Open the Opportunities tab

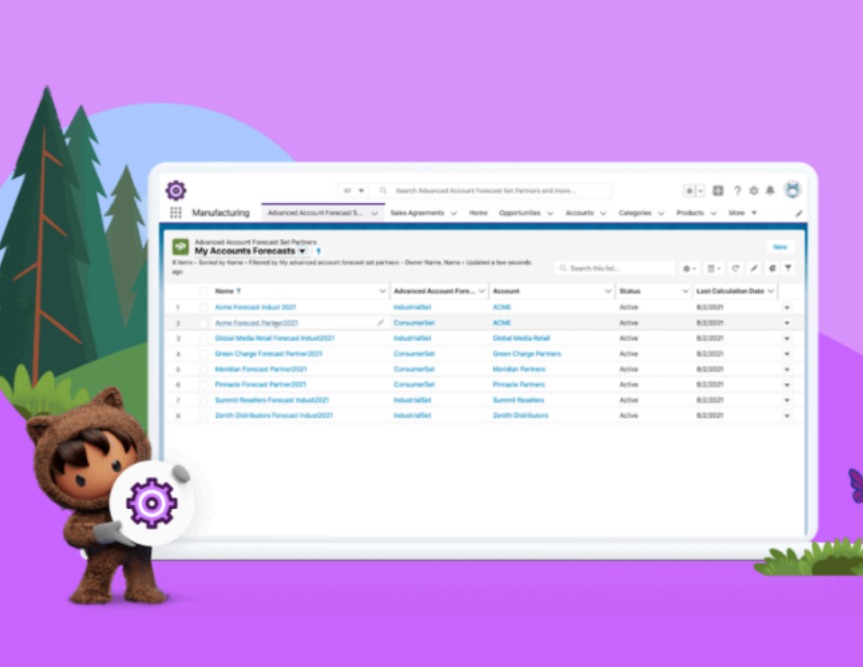[x=519, y=213]
